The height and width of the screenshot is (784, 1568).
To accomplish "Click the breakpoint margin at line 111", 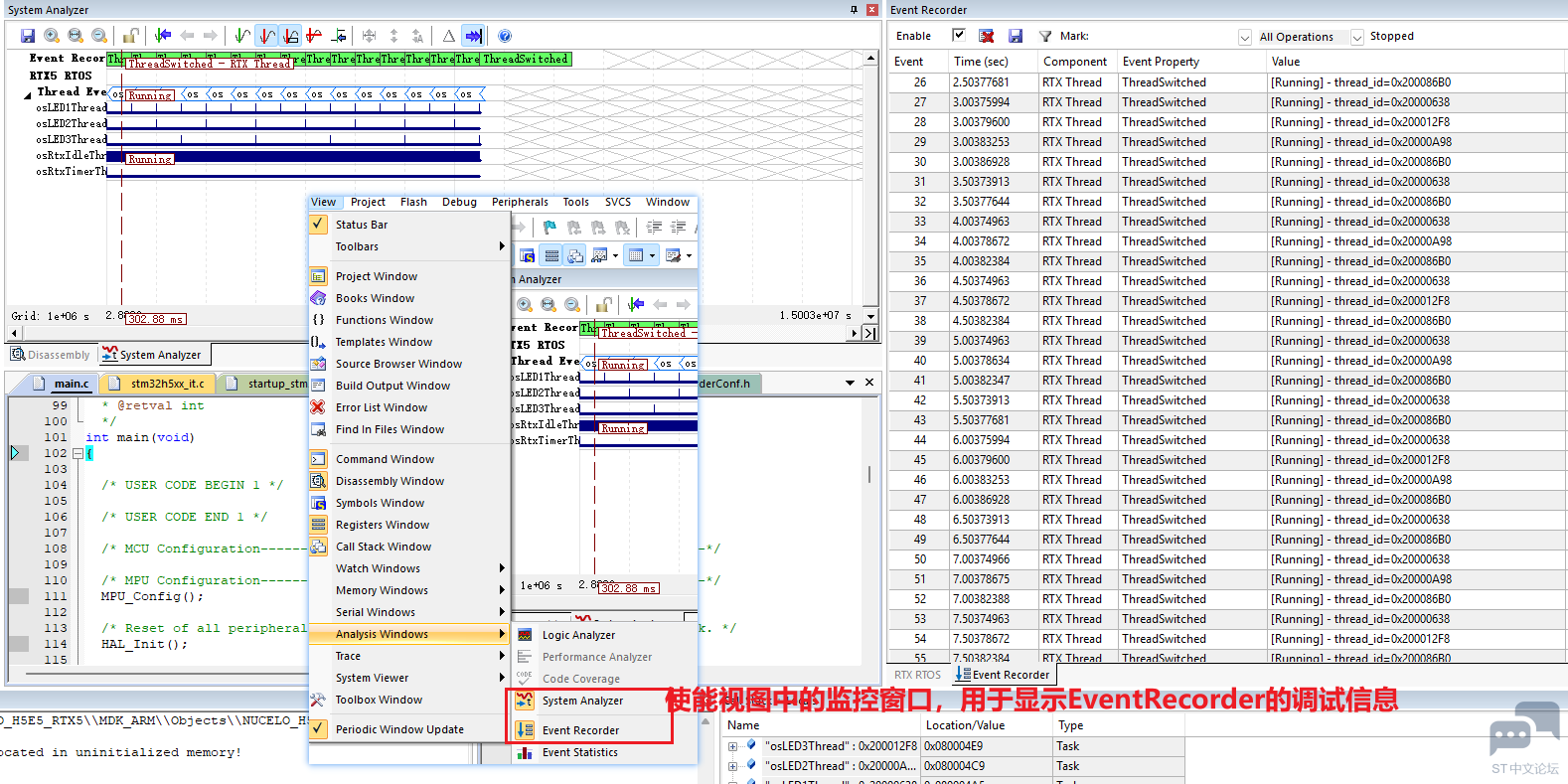I will pyautogui.click(x=18, y=596).
